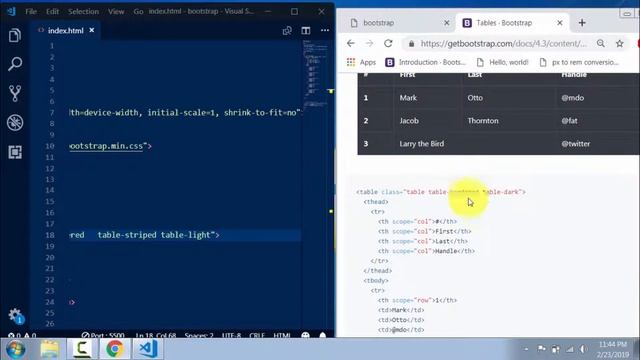Click the Port: 5500 status bar item

coord(103,336)
